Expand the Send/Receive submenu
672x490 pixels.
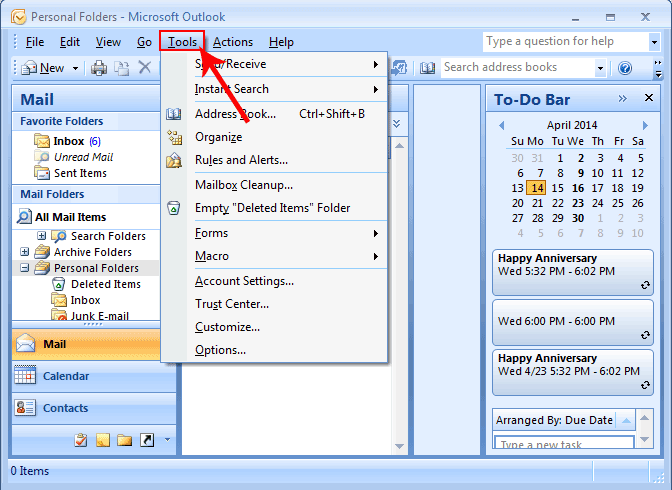287,64
